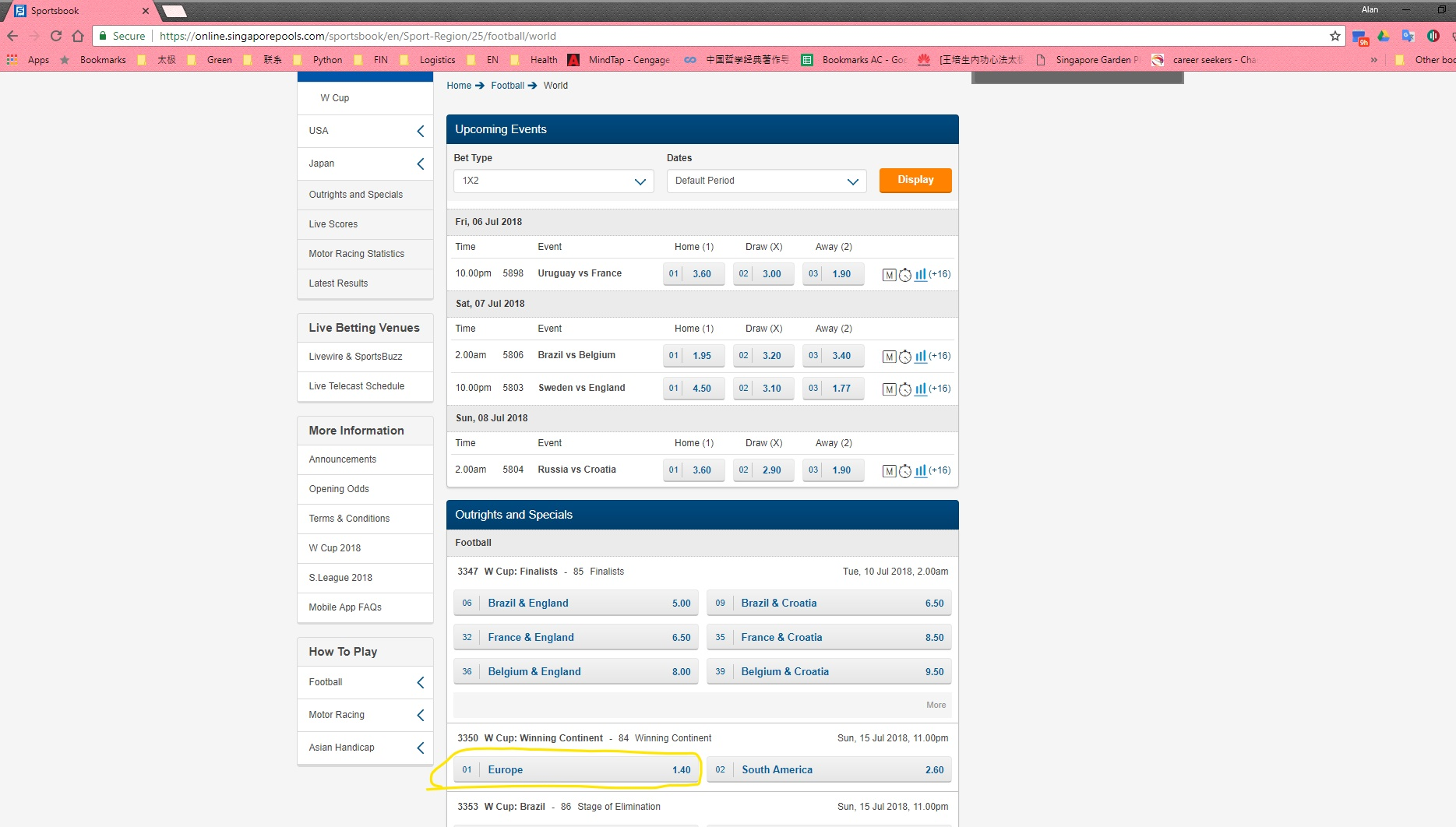Click the calendar extension icon with 9h badge

[x=1360, y=37]
